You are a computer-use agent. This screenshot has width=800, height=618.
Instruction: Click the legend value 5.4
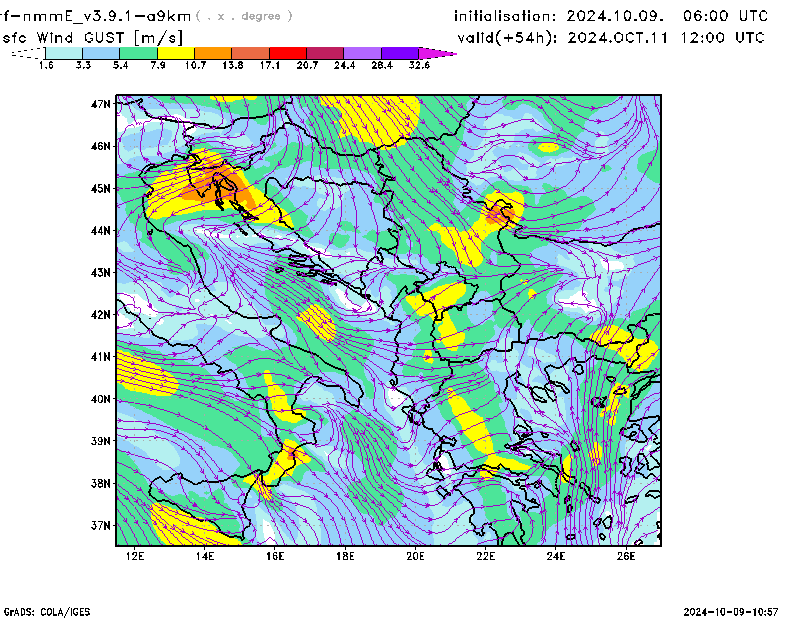pos(120,65)
